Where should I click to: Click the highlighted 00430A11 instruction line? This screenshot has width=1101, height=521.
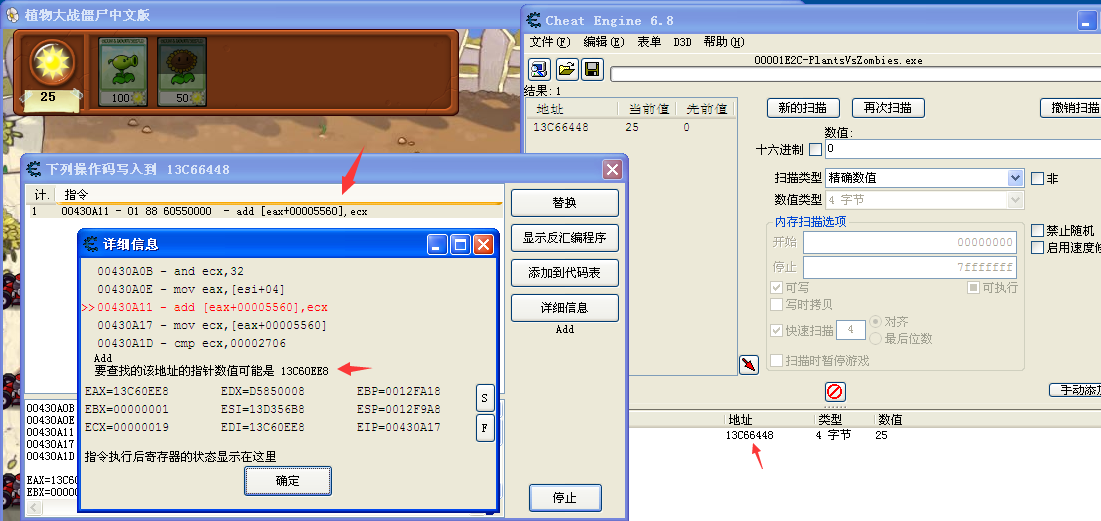tap(212, 308)
